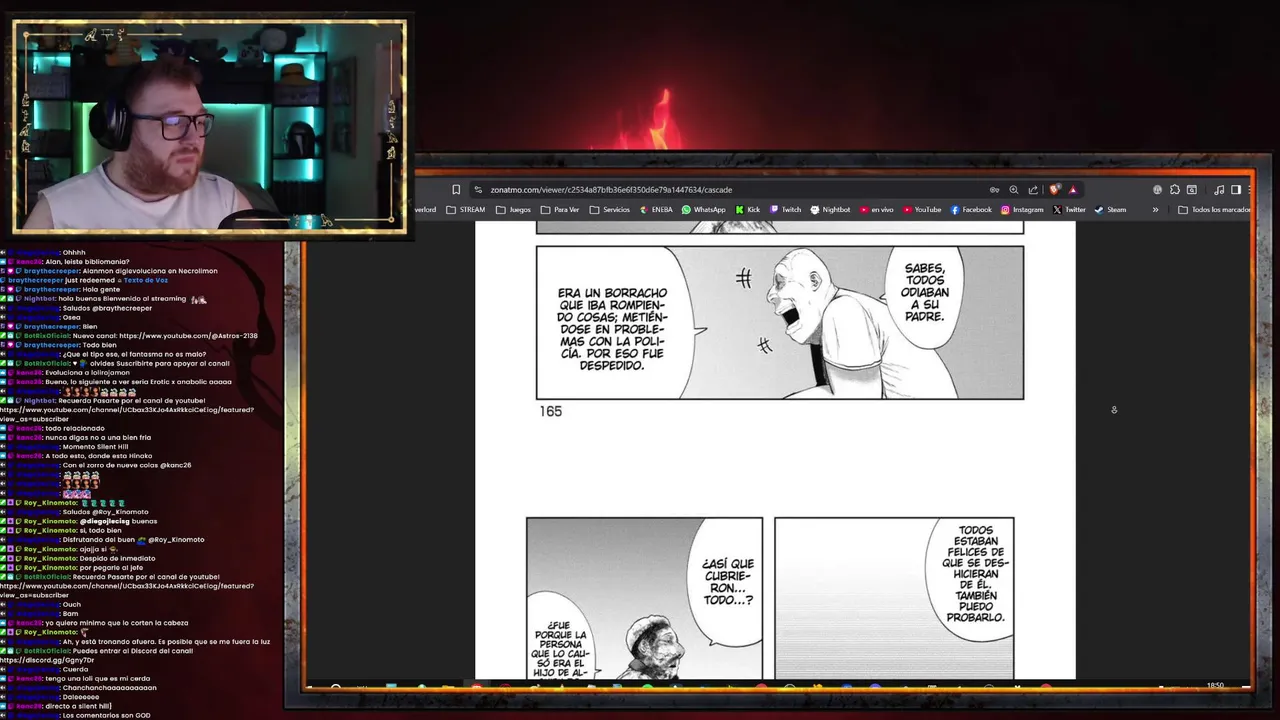Open the Para Ver bookmarks folder

coord(560,210)
